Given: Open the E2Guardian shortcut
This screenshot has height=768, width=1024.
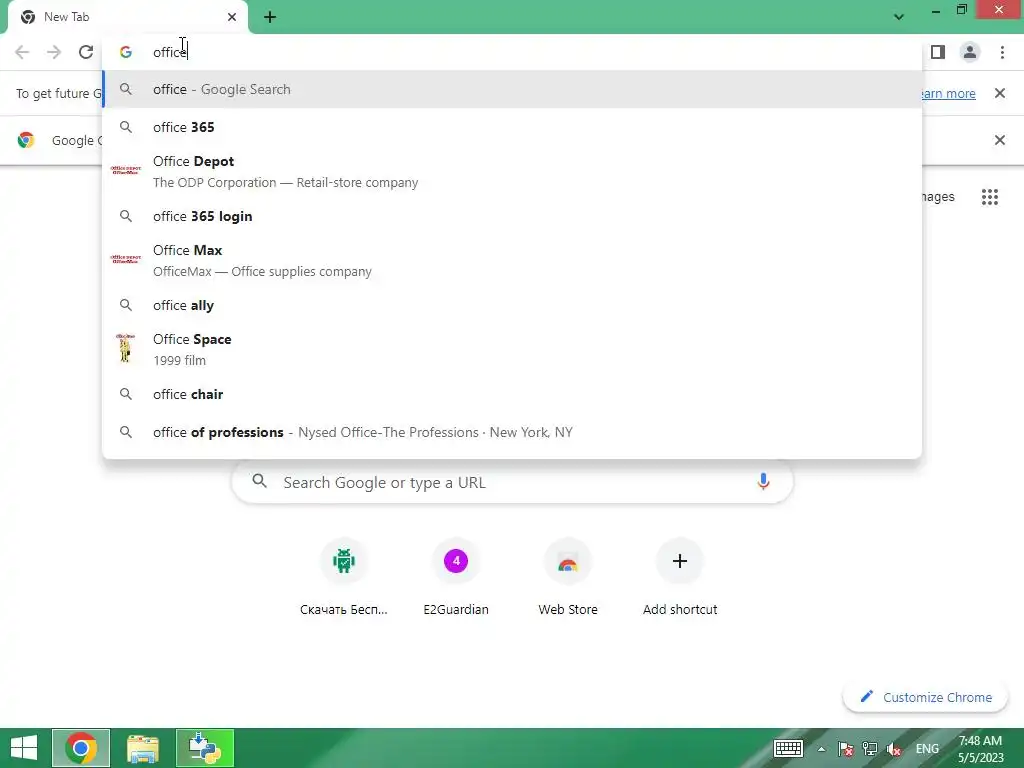Looking at the screenshot, I should tap(456, 561).
